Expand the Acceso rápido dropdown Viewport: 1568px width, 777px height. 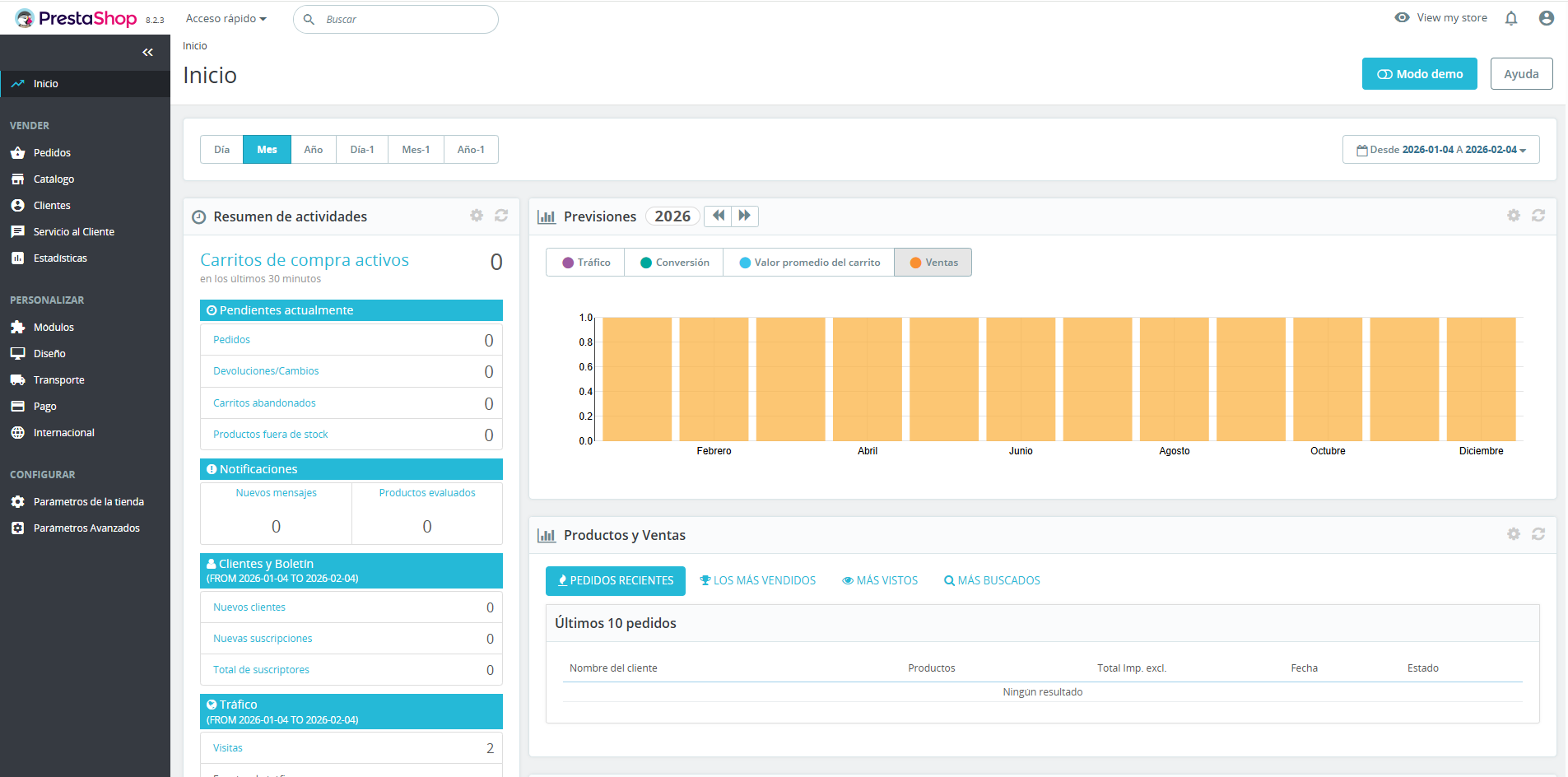pos(226,19)
